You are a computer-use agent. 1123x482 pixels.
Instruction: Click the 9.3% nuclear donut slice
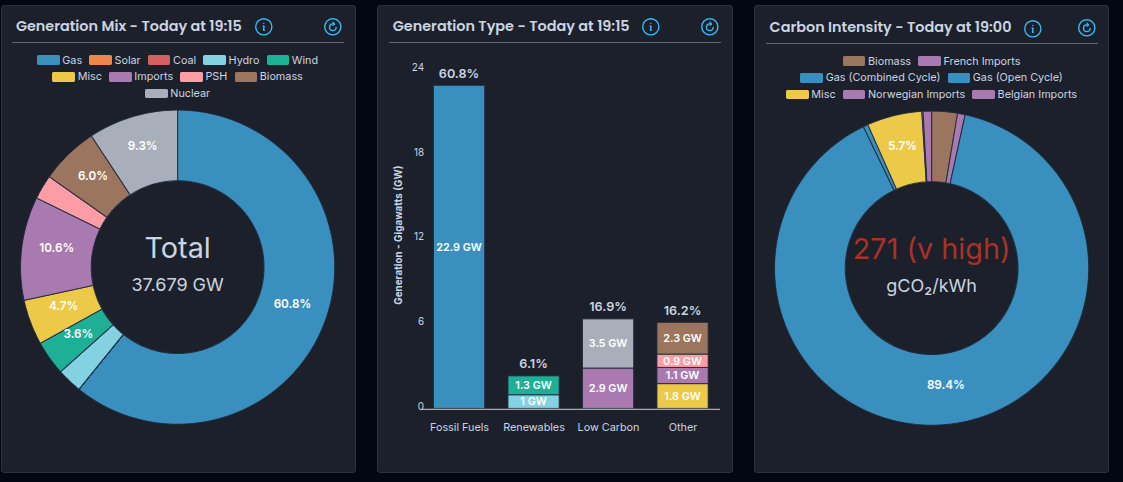coord(142,145)
